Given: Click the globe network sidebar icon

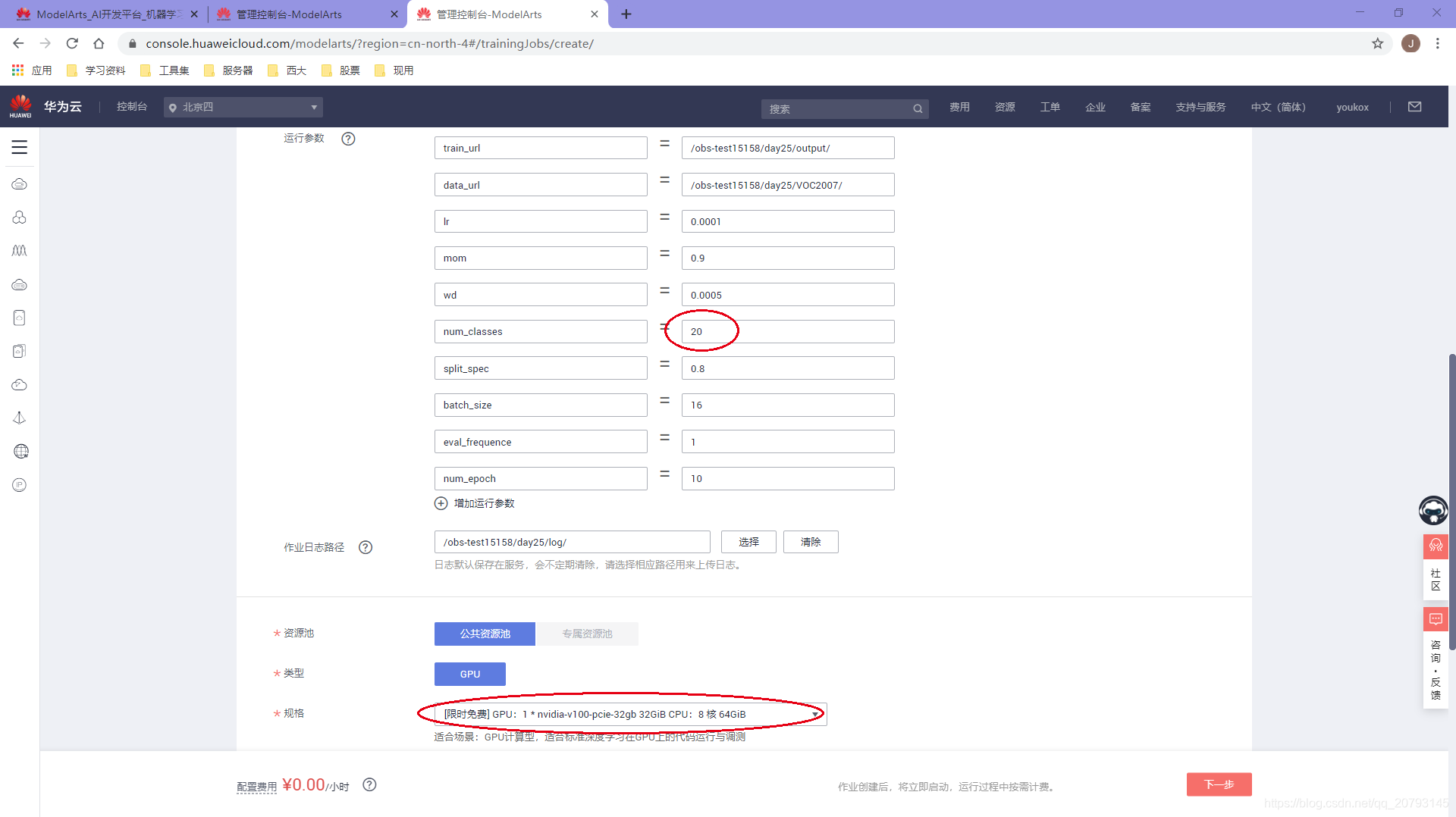Looking at the screenshot, I should [x=20, y=452].
